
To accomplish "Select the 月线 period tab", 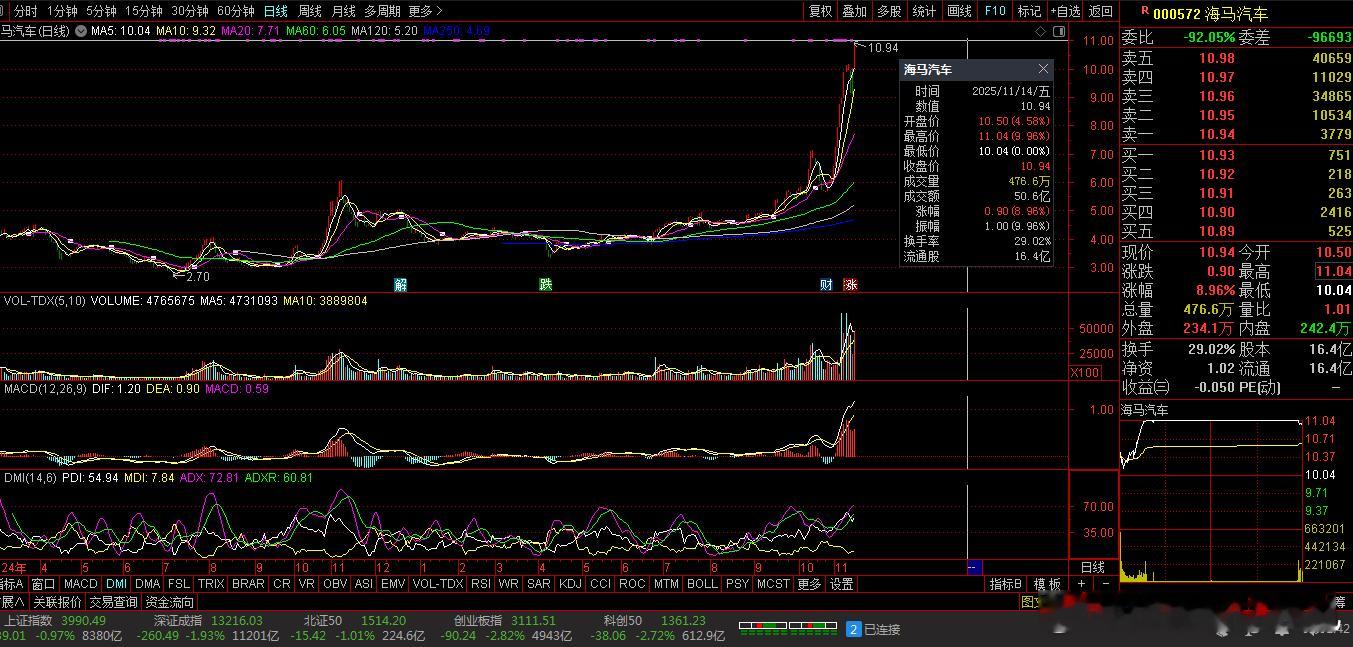I will pyautogui.click(x=343, y=11).
